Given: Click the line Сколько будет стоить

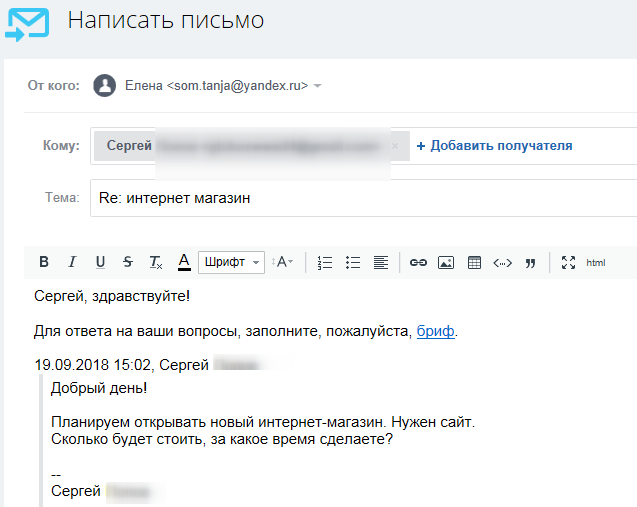Looking at the screenshot, I should click(x=222, y=439).
